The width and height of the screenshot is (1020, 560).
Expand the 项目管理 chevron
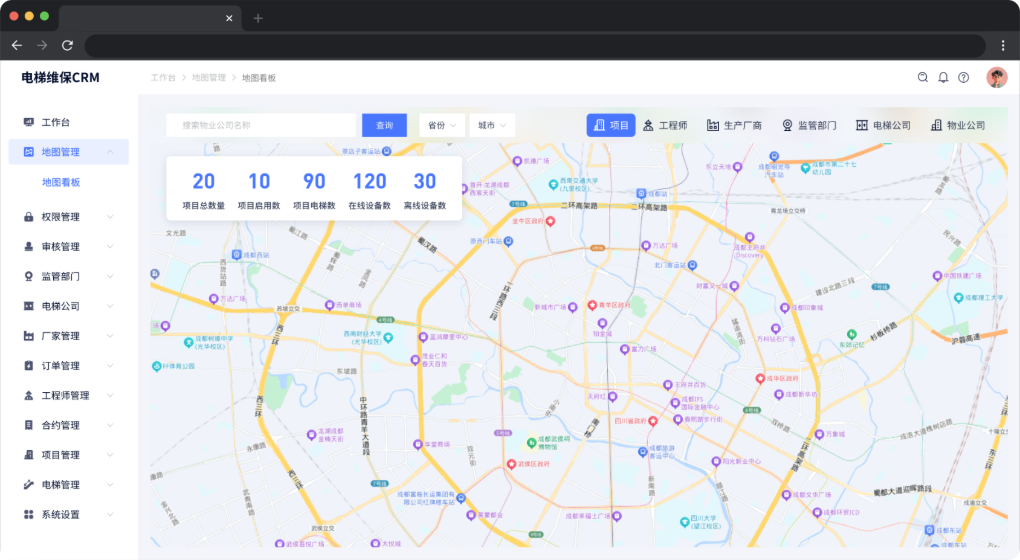(110, 455)
